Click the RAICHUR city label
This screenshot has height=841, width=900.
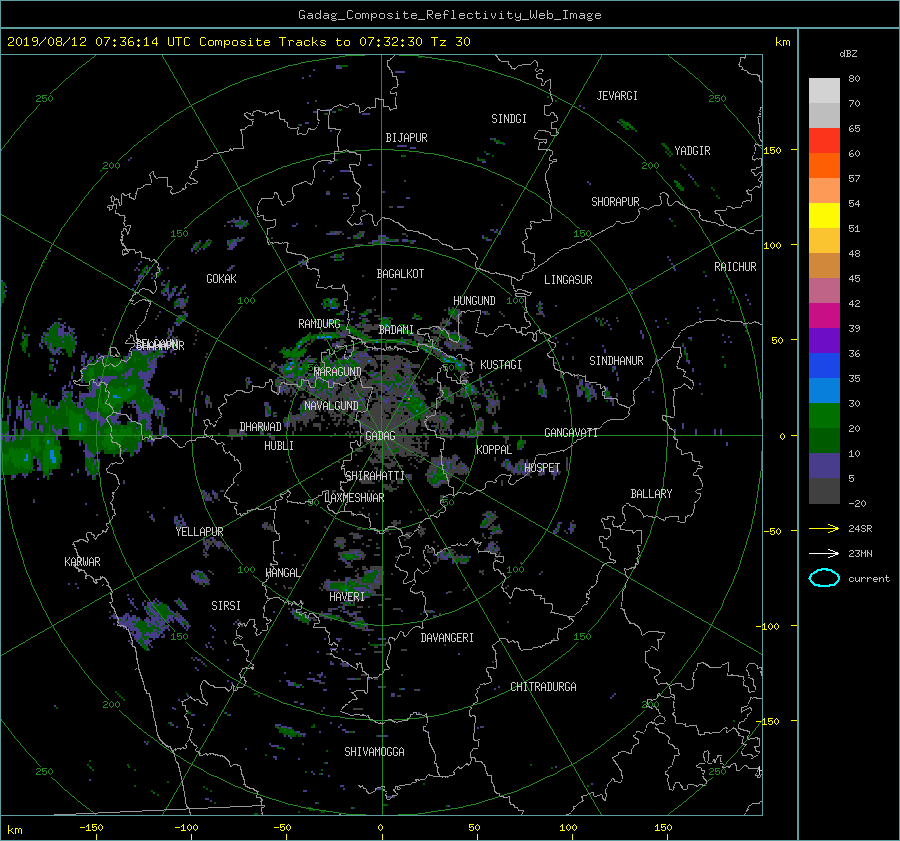pos(735,267)
